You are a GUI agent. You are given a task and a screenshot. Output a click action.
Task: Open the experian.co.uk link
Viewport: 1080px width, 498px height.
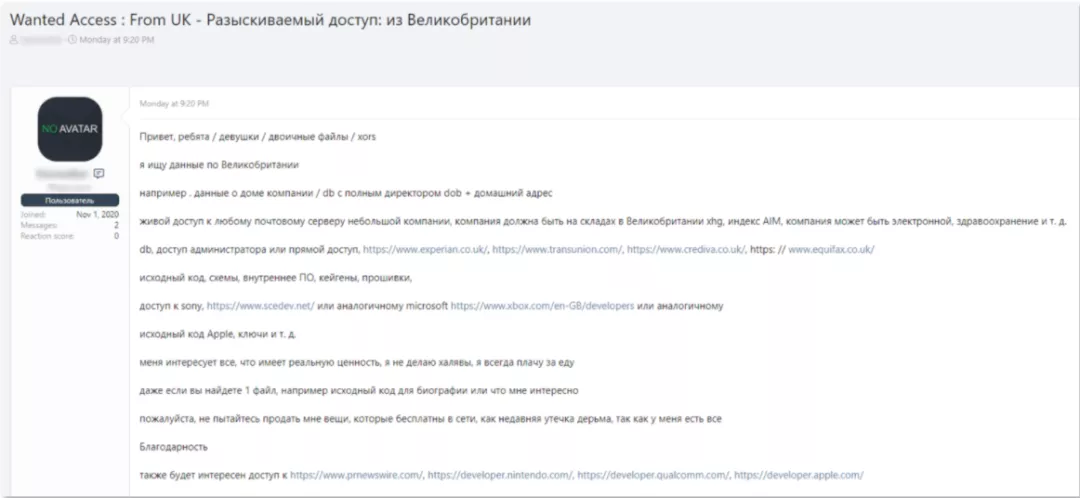(425, 249)
